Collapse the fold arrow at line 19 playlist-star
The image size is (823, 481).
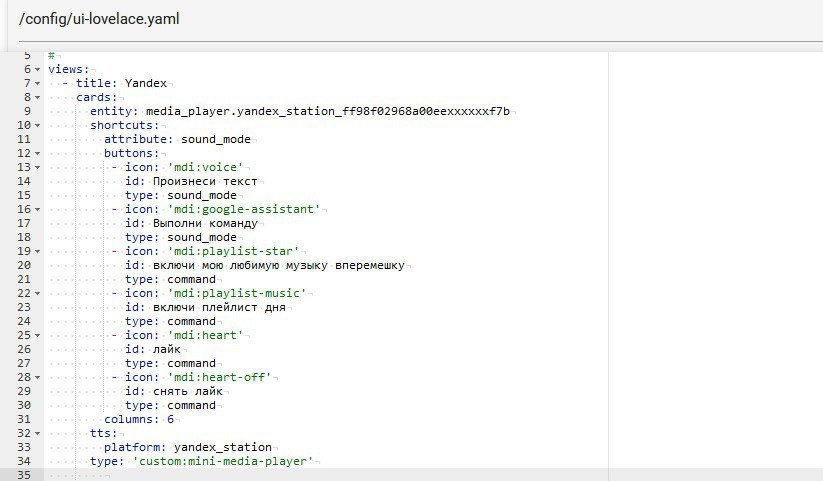click(x=37, y=252)
